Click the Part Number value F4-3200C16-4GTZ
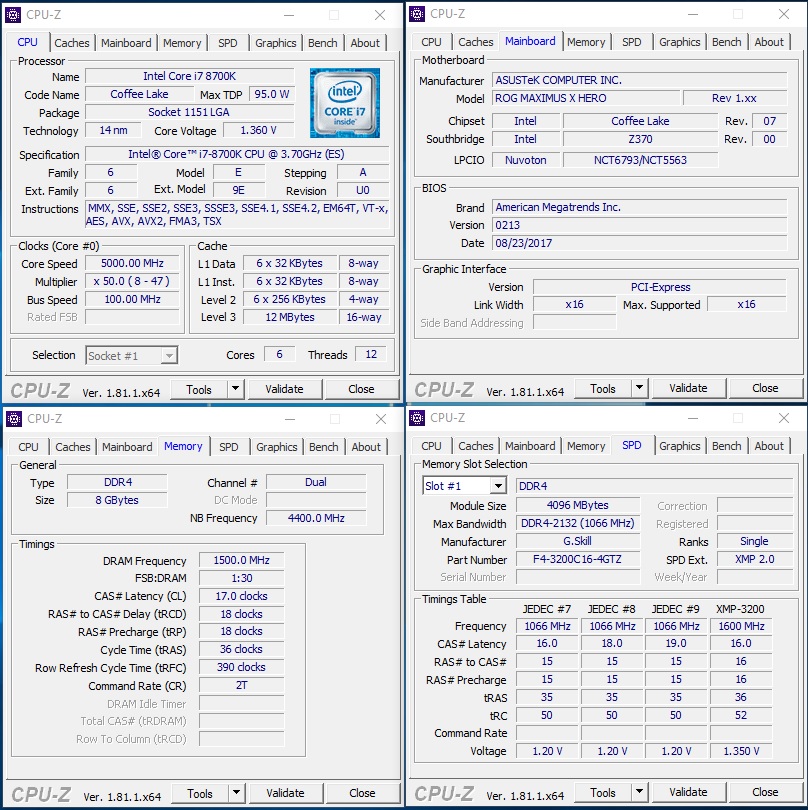Image resolution: width=808 pixels, height=810 pixels. point(578,559)
